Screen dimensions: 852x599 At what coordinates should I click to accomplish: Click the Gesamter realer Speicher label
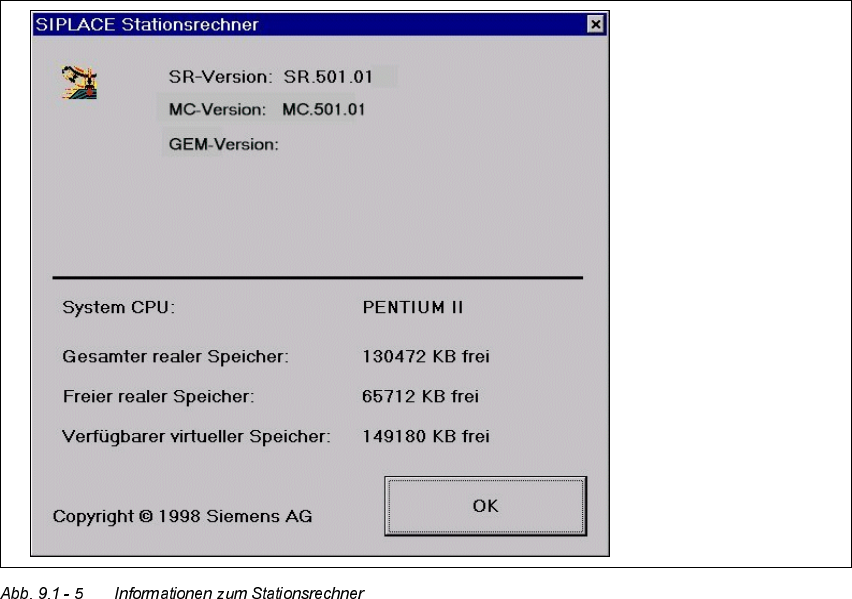point(176,357)
